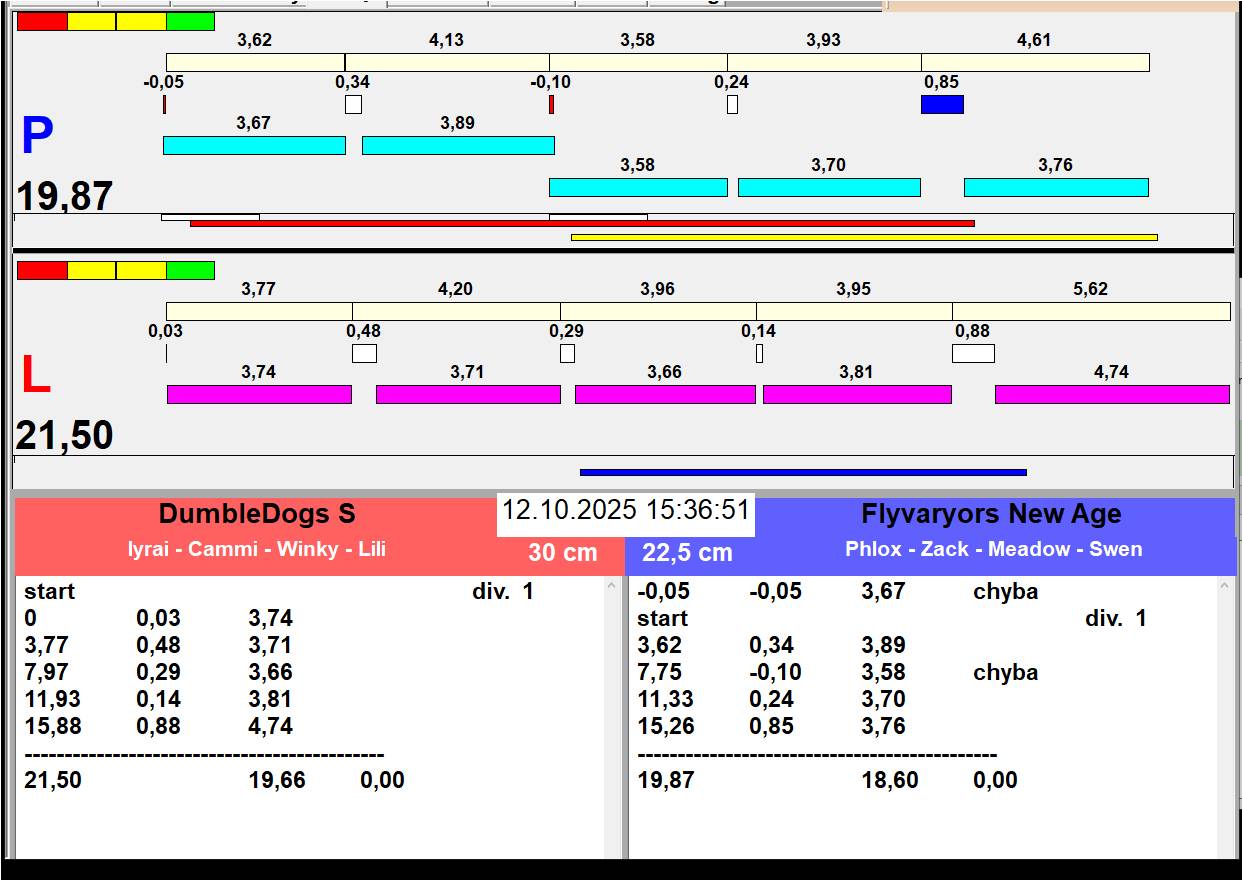Screen dimensions: 1242x880
Task: Select the cyan 3,76 run bar in lane P
Action: point(1056,187)
